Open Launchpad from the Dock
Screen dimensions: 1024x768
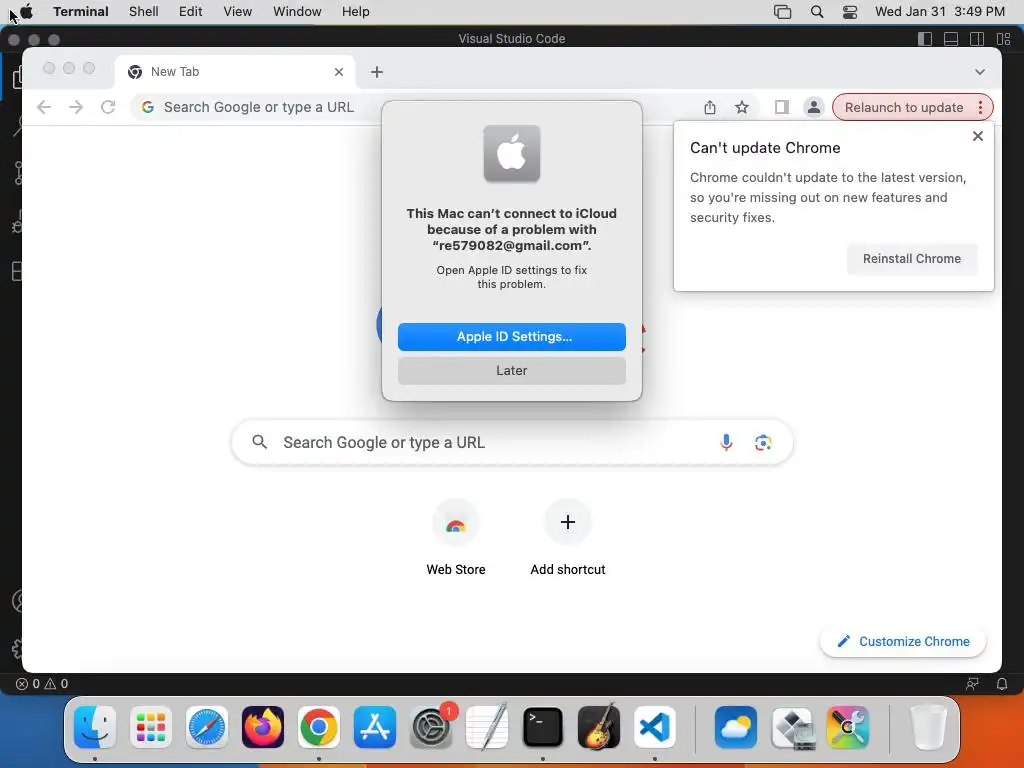coord(151,727)
